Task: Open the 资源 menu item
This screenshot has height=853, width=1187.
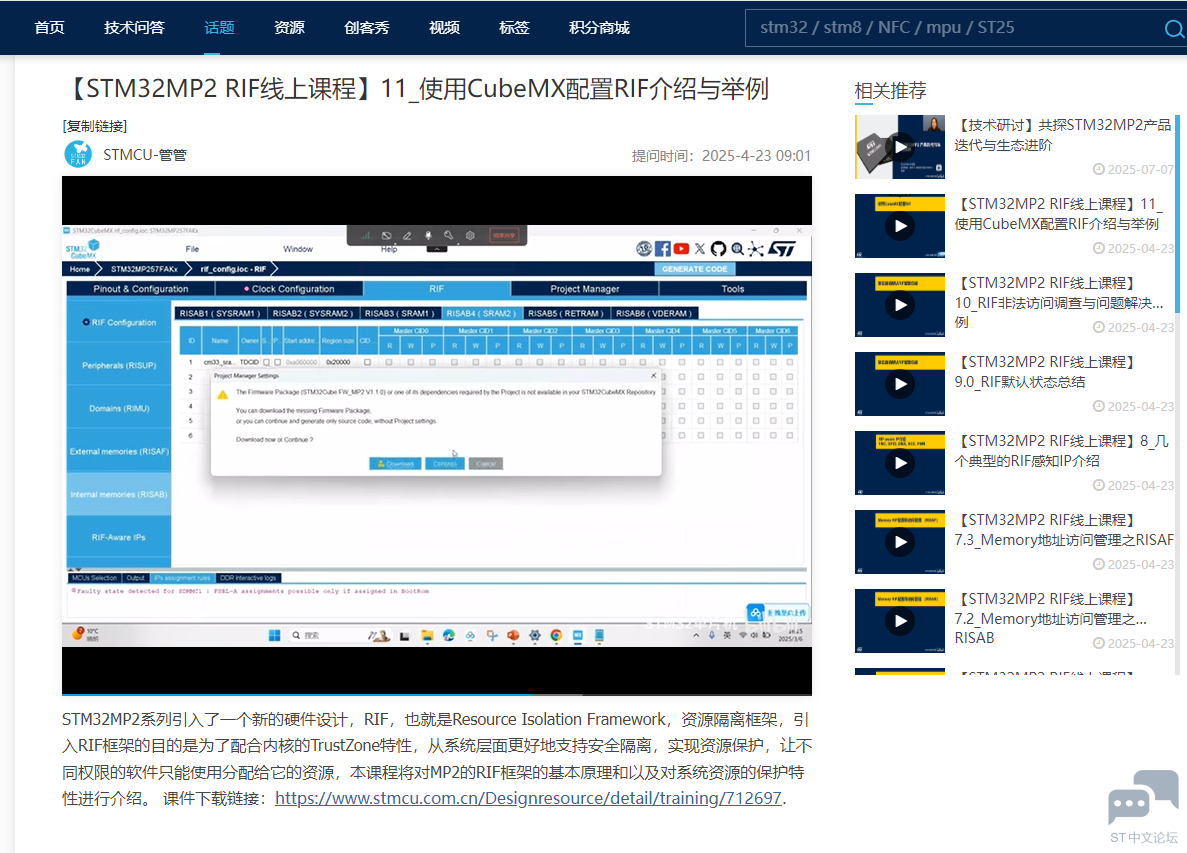Action: 289,28
